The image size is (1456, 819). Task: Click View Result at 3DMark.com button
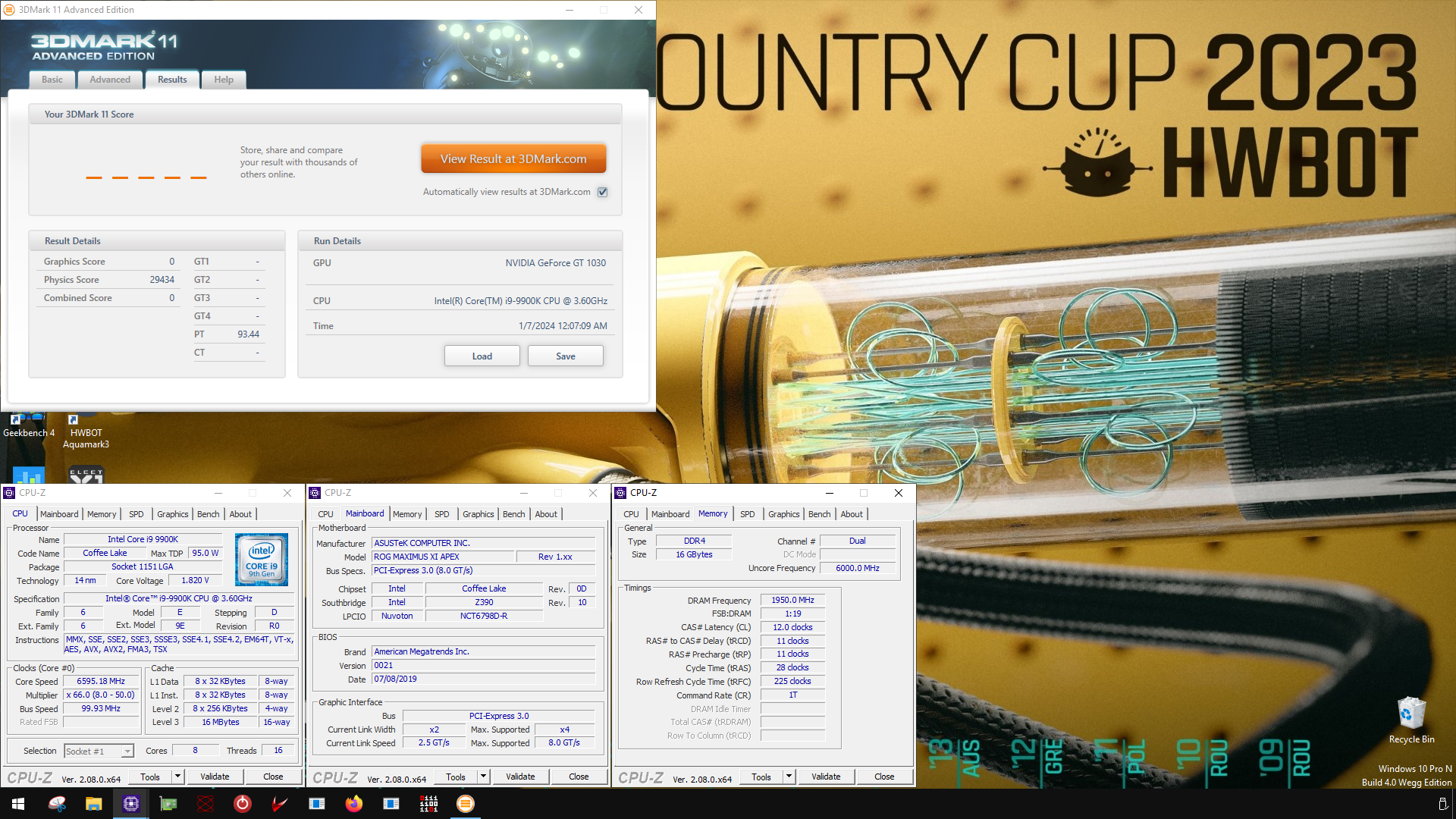coord(513,159)
